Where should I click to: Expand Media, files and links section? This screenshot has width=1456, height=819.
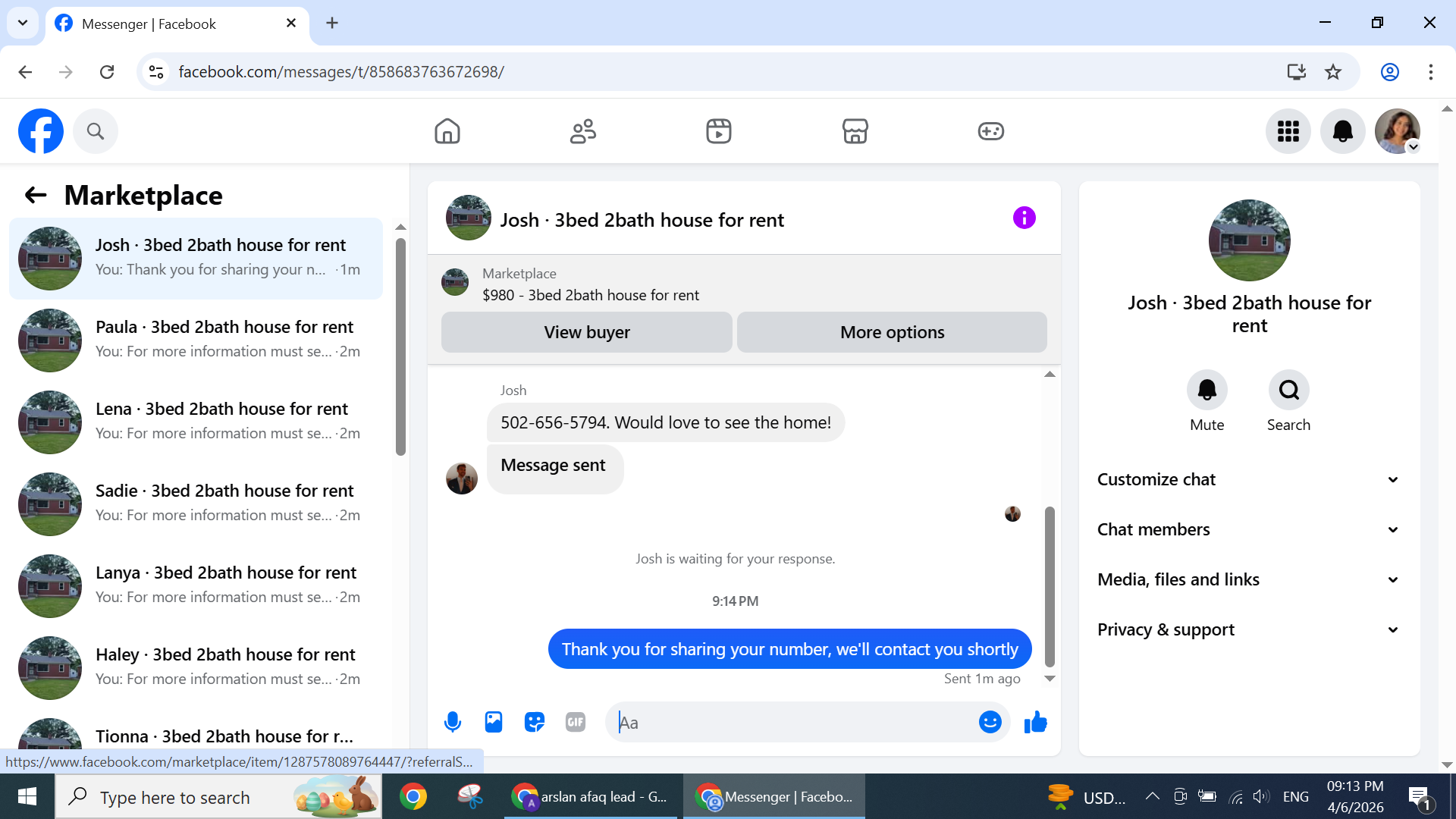pyautogui.click(x=1249, y=579)
